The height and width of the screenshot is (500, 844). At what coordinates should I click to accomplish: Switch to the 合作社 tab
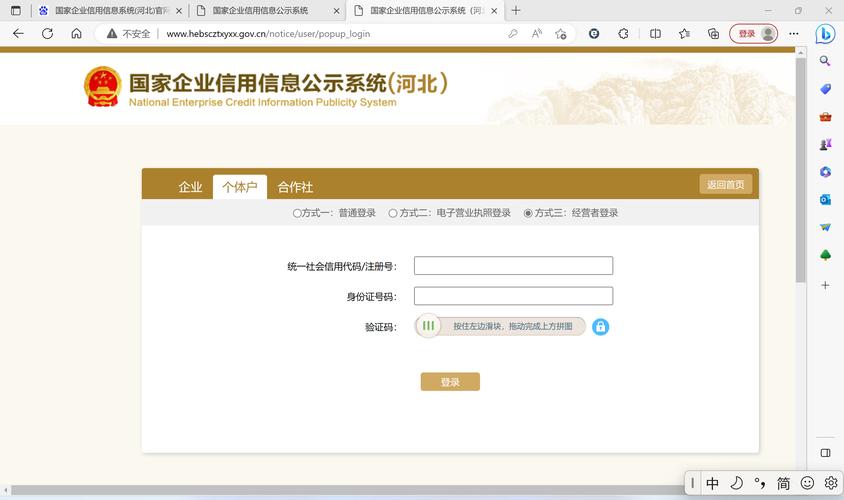click(x=295, y=187)
